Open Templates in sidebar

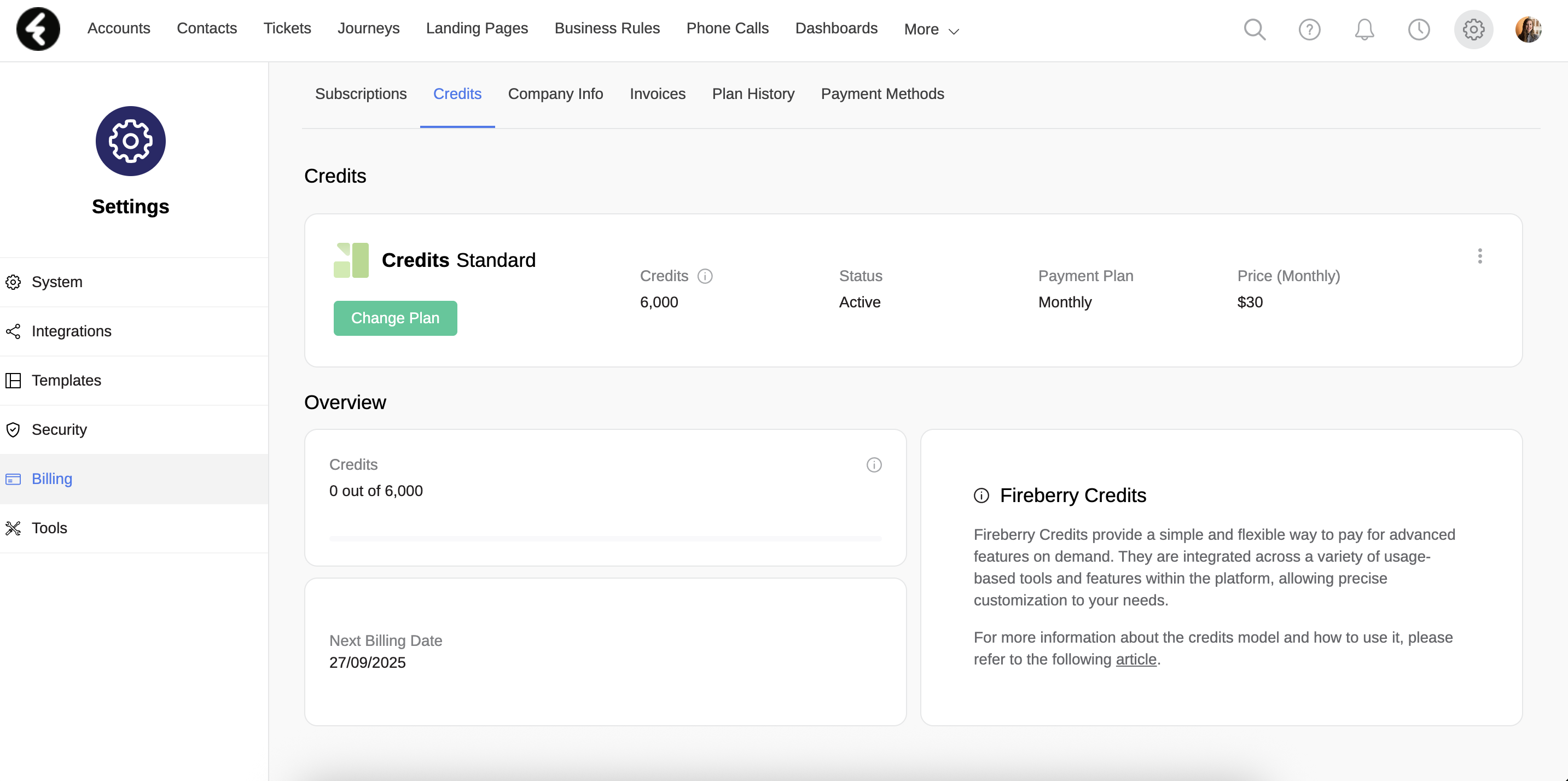point(134,381)
